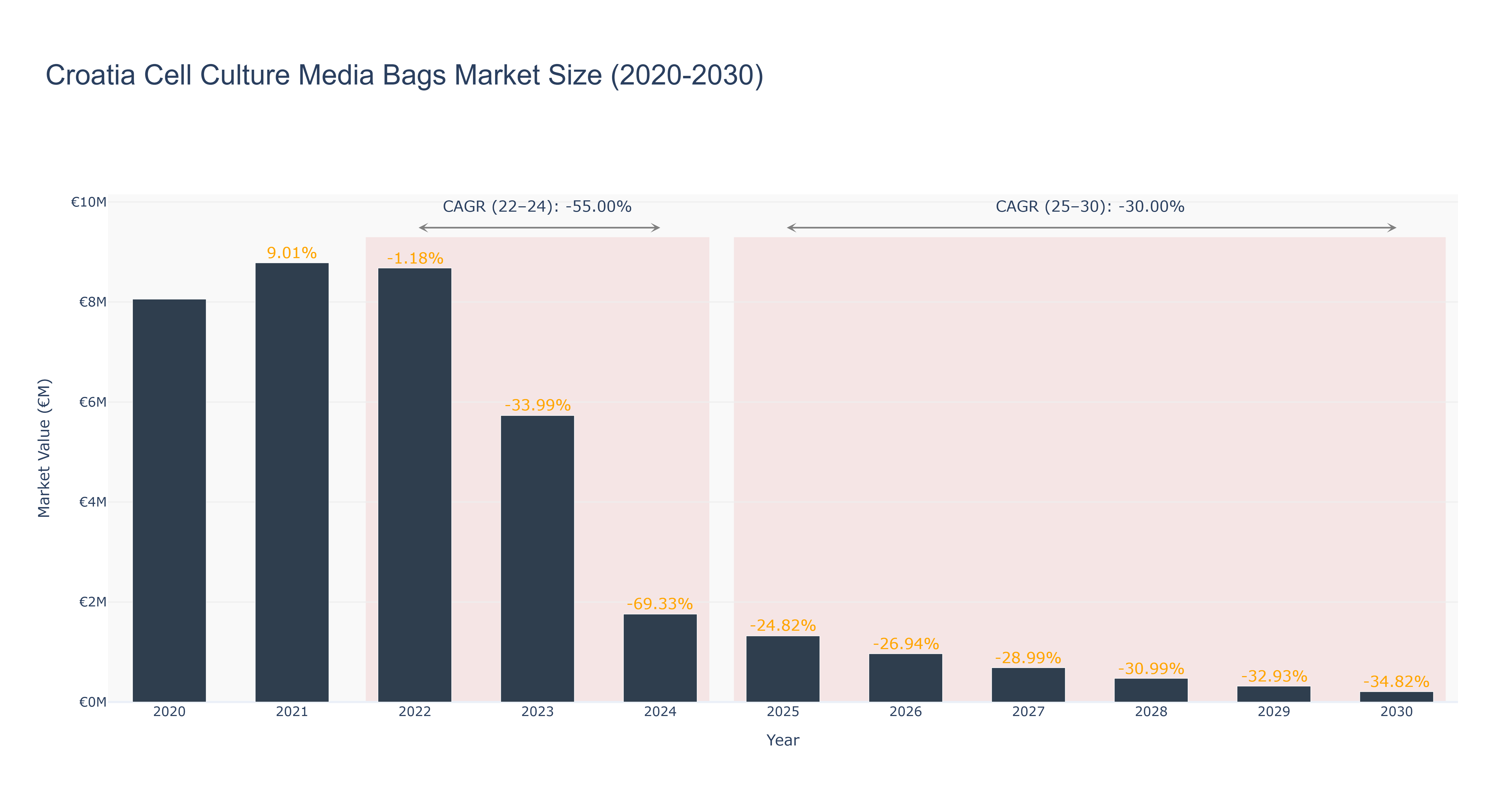Click the 2023 x-axis label
This screenshot has width=1512, height=810.
click(537, 712)
